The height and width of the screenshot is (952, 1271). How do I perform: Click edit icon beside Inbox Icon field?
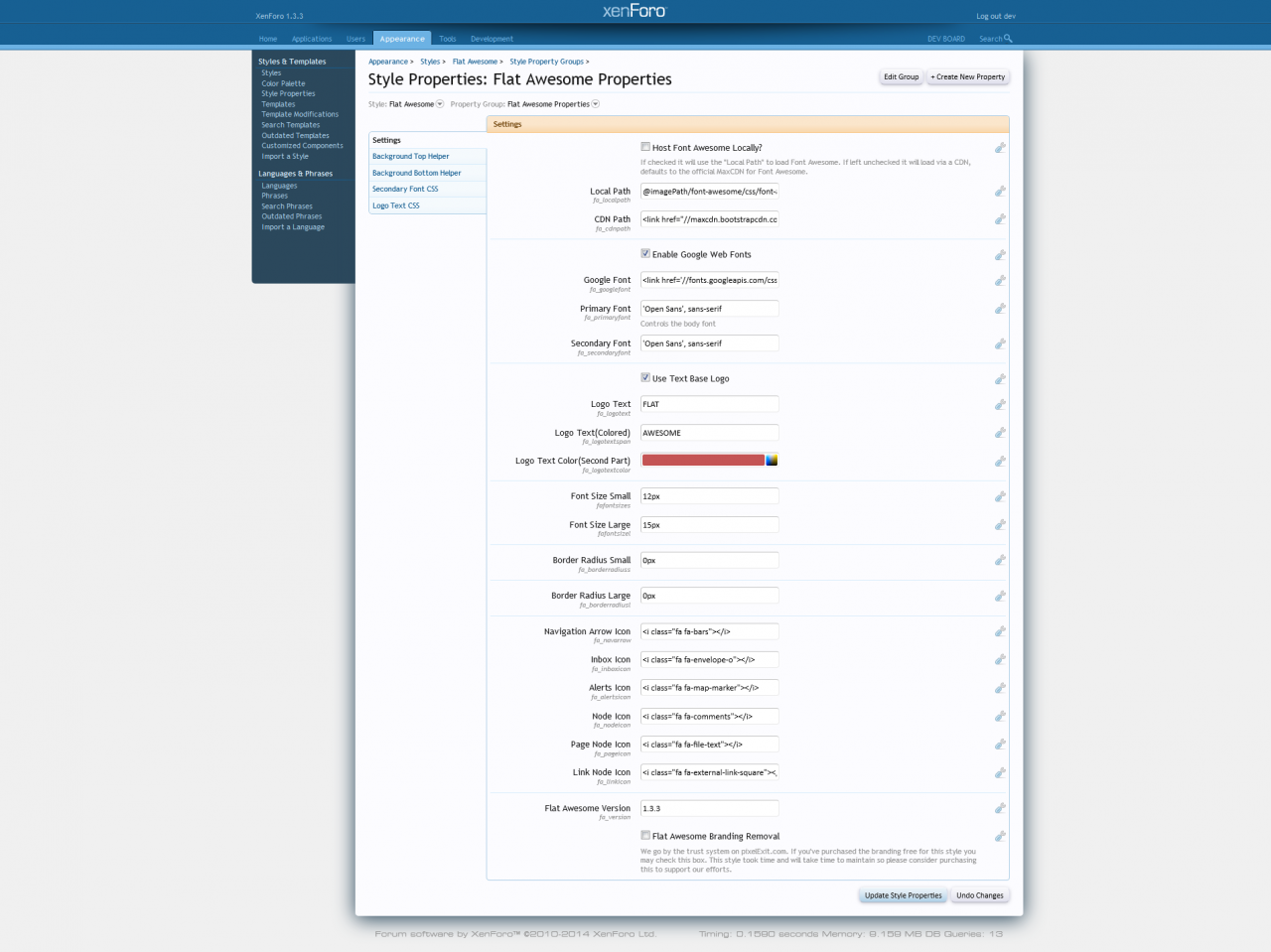(1000, 660)
